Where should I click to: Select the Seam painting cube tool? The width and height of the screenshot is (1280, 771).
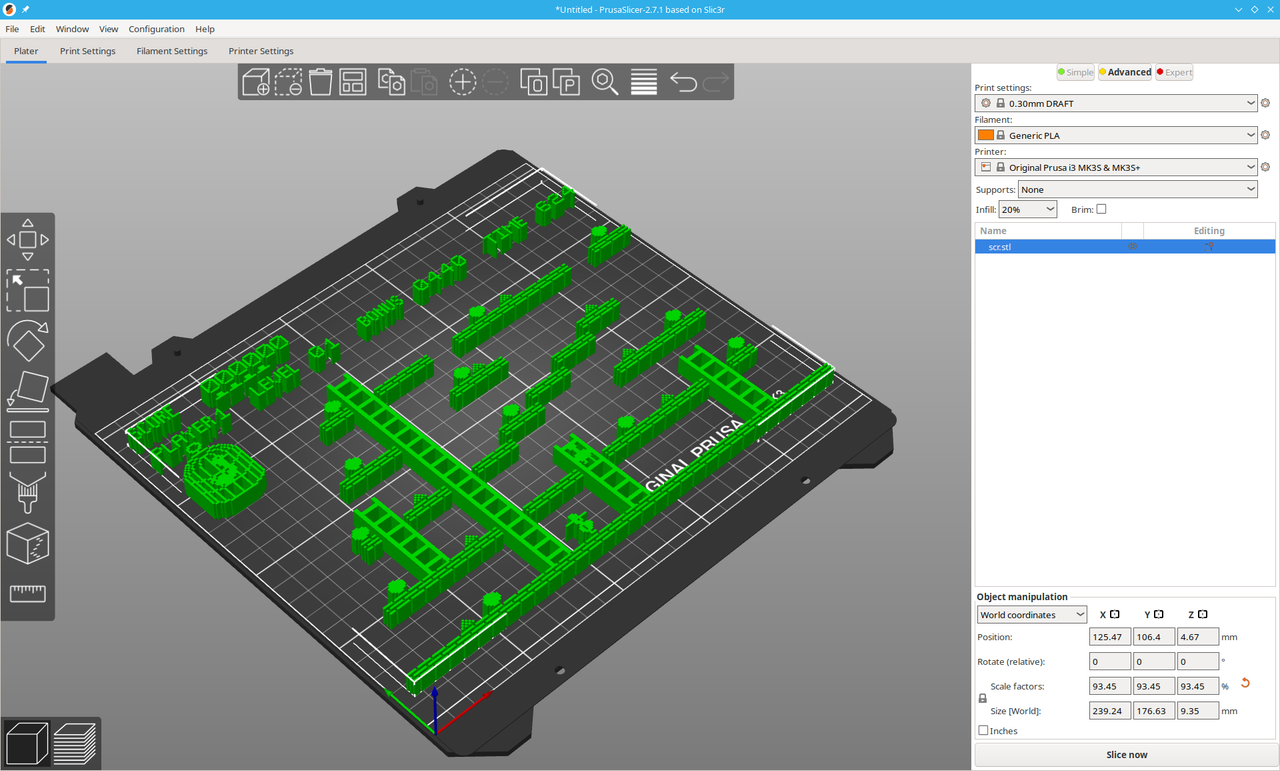pyautogui.click(x=28, y=544)
